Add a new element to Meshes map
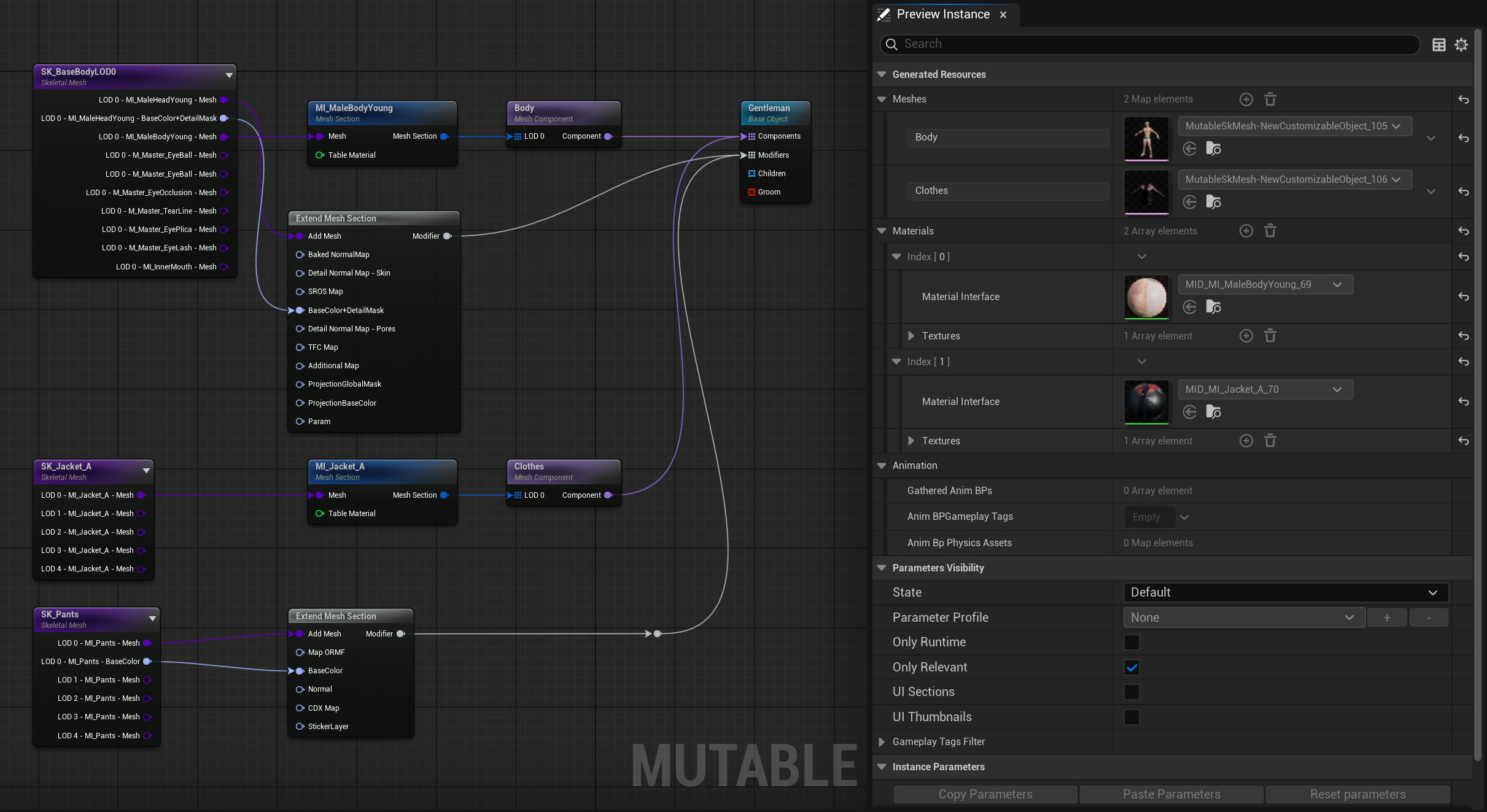This screenshot has width=1487, height=812. pyautogui.click(x=1246, y=99)
